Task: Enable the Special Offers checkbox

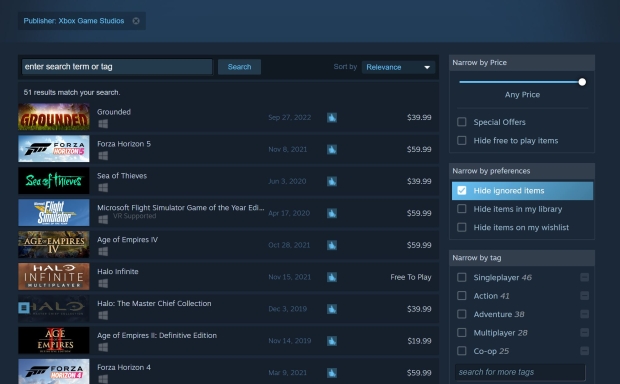Action: 461,122
